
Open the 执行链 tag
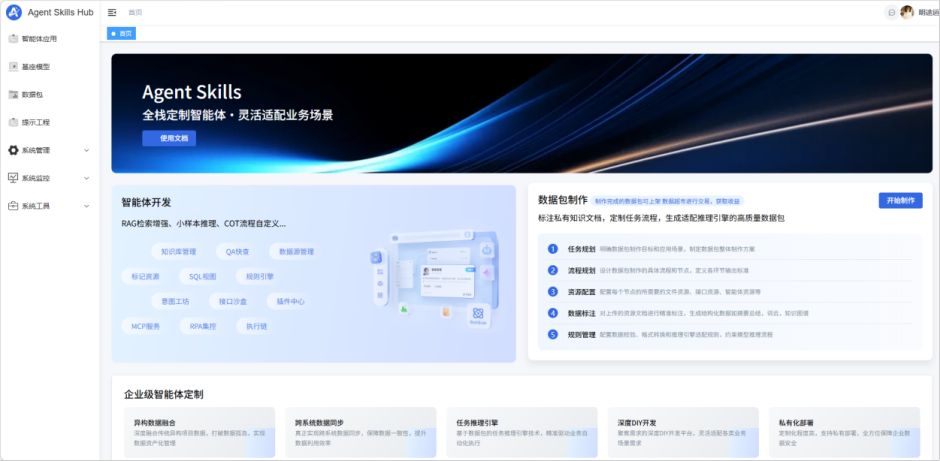click(256, 327)
